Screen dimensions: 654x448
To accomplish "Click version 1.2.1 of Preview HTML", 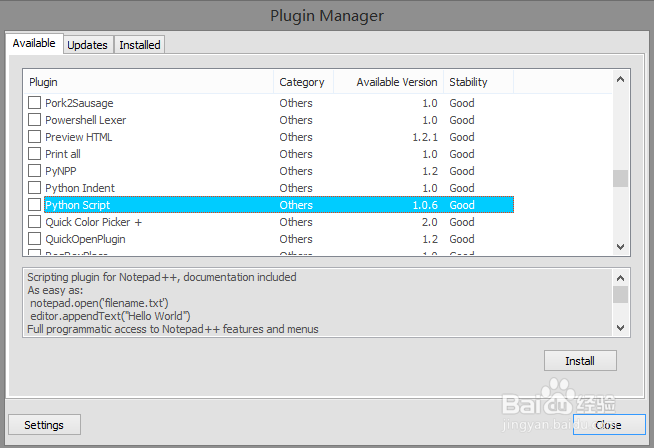I will click(425, 137).
